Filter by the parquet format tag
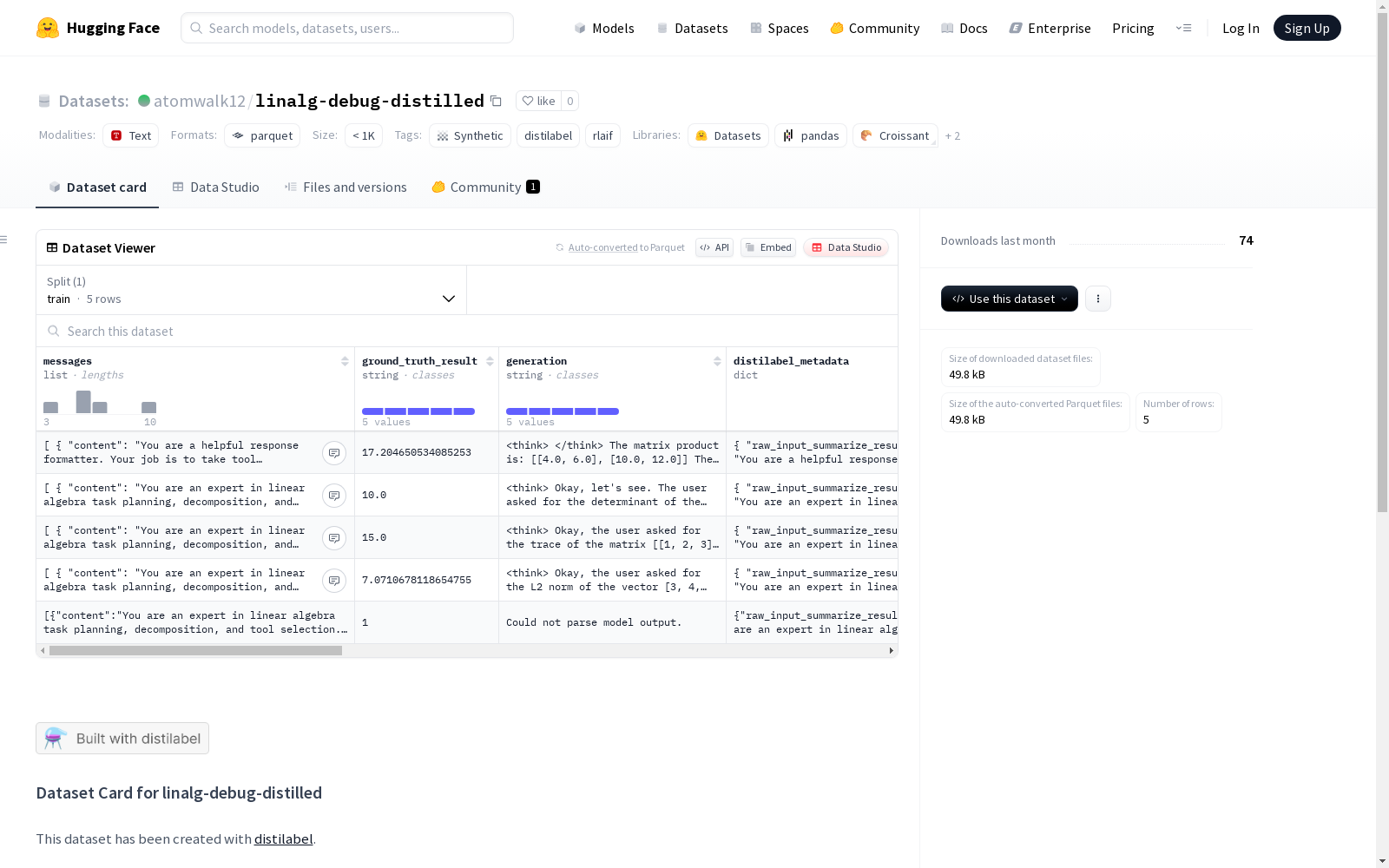 tap(262, 135)
